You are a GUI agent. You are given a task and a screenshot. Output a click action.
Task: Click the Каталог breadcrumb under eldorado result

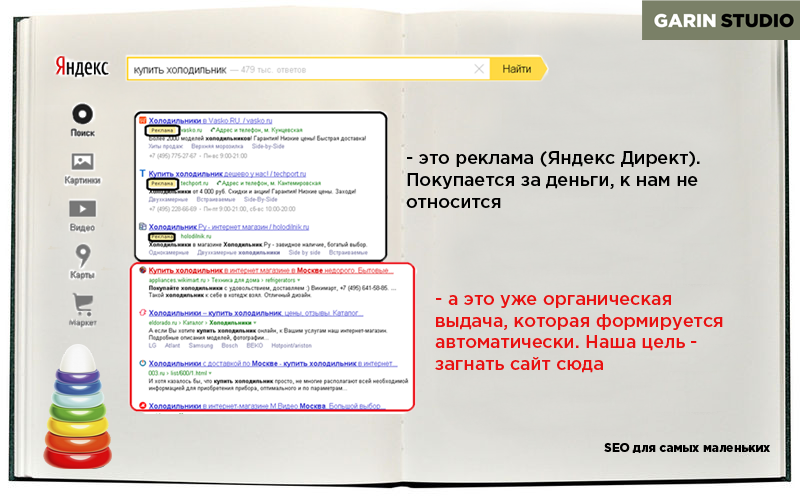pos(193,323)
